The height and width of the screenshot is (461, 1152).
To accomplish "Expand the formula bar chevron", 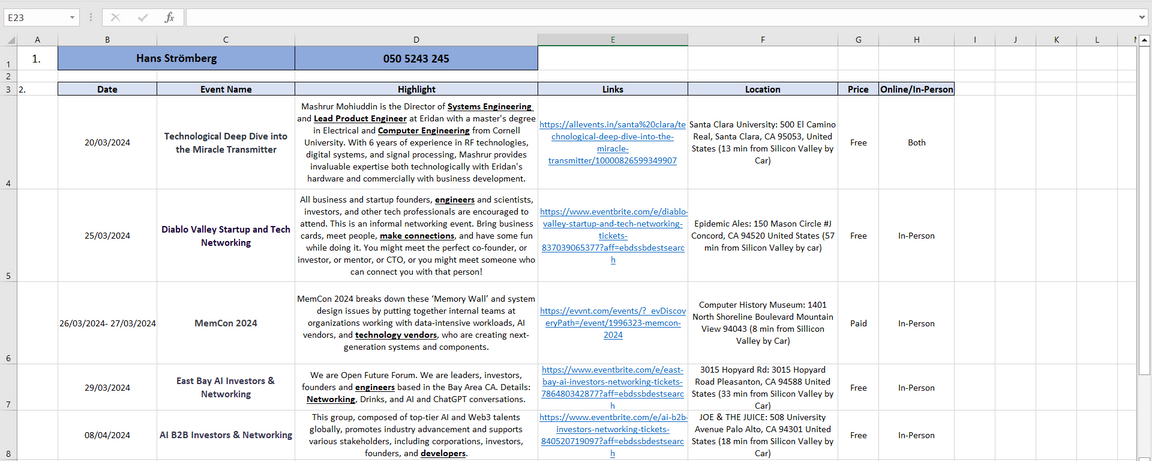I will [1142, 18].
